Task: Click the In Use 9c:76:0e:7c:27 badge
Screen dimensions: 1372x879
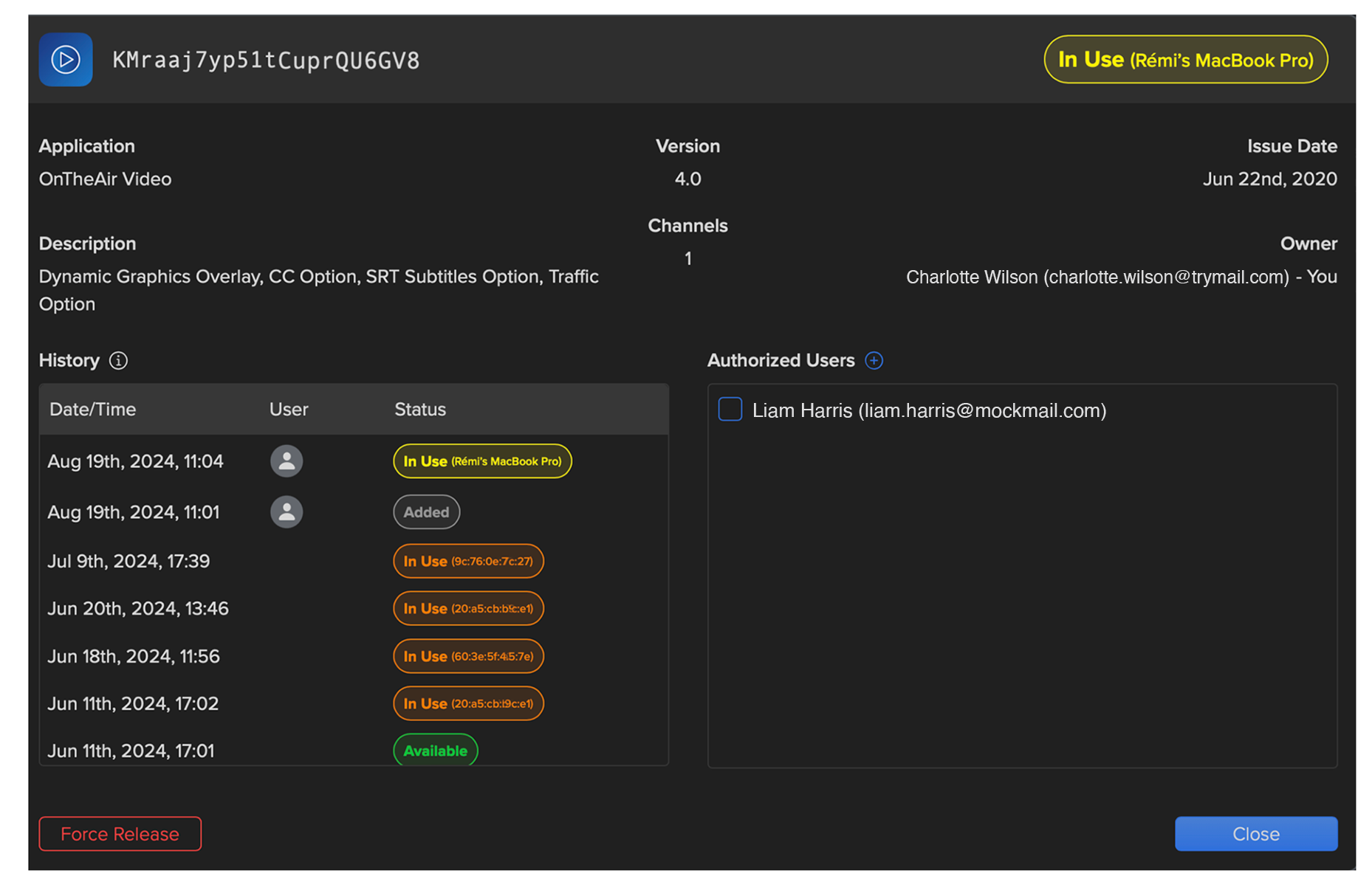Action: coord(468,562)
